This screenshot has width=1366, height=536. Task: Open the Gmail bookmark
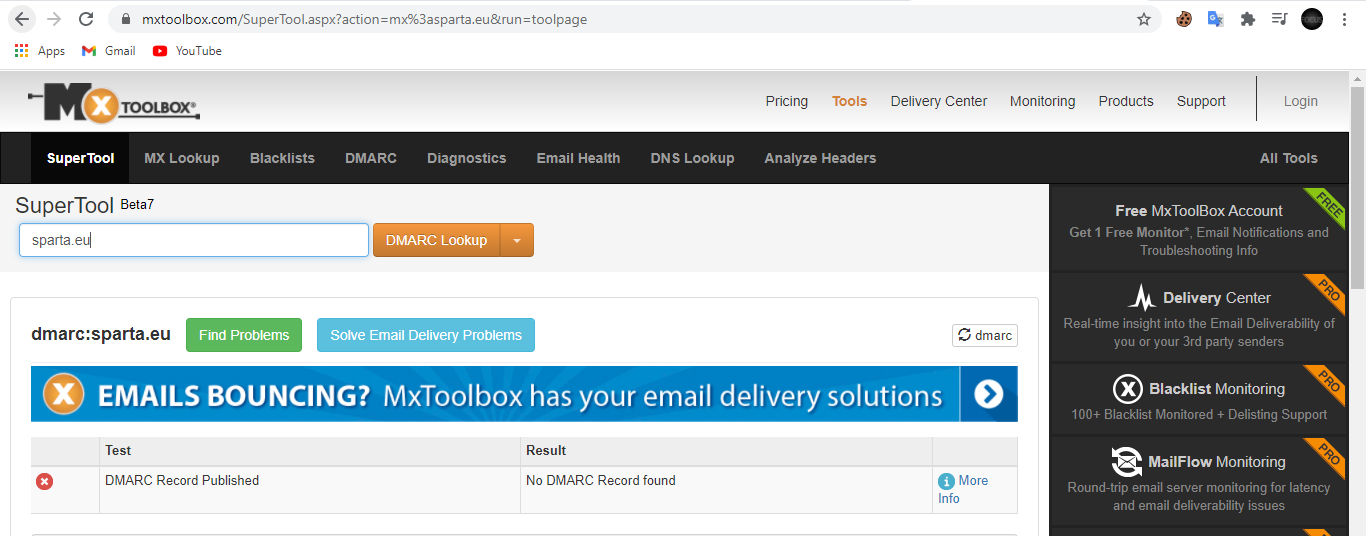[108, 51]
